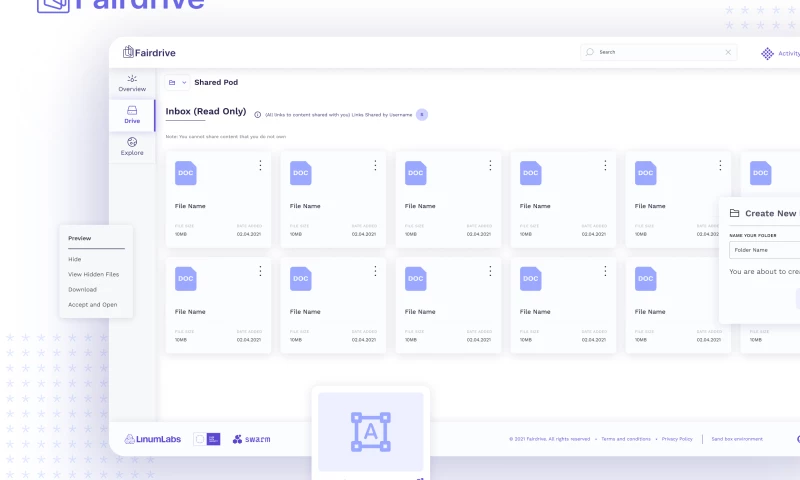Open the Swarm logo link in footer
This screenshot has width=800, height=480.
coord(252,439)
